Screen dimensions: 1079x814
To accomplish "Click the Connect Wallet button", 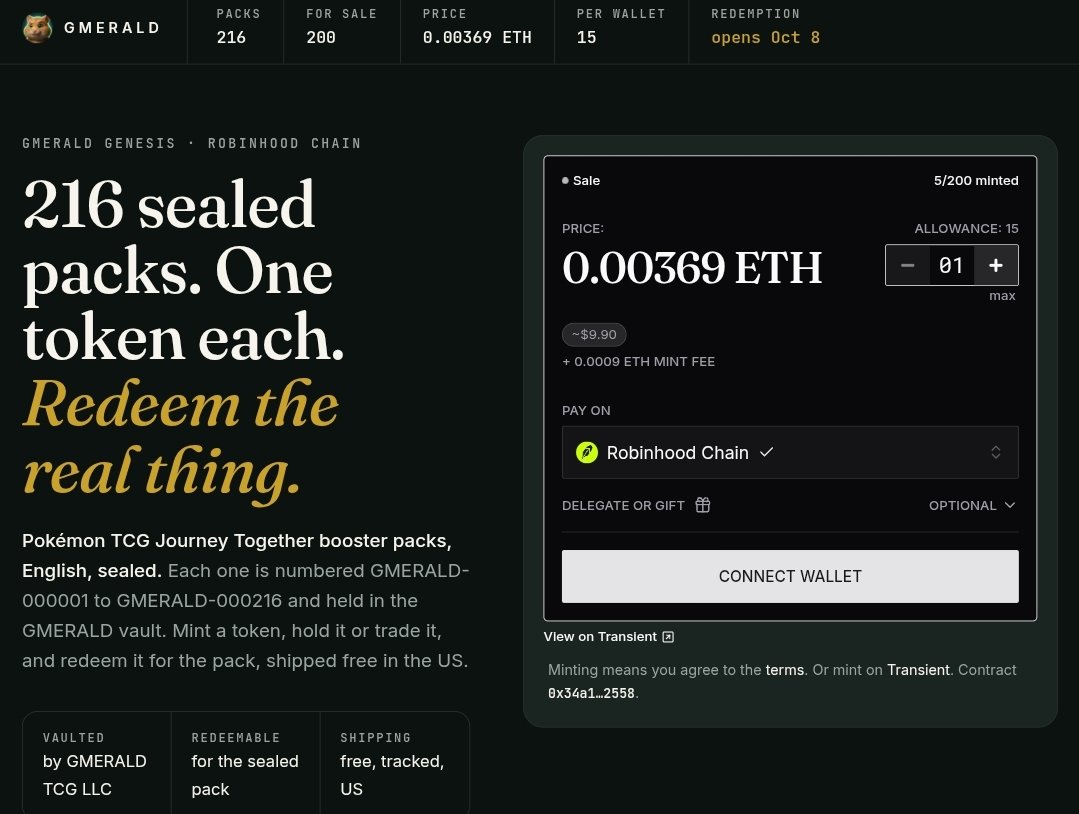I will (790, 576).
